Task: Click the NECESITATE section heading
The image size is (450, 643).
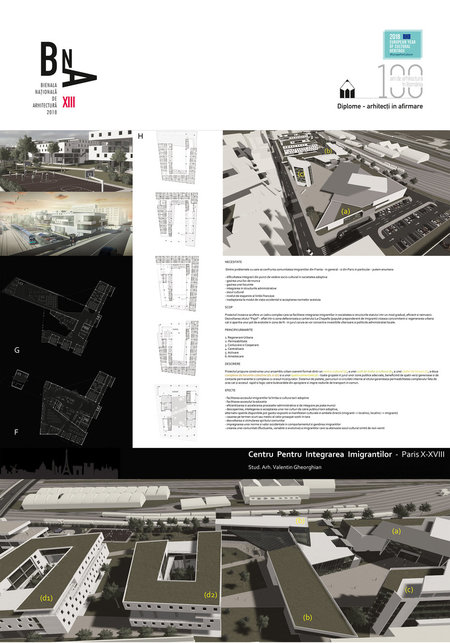Action: click(233, 262)
